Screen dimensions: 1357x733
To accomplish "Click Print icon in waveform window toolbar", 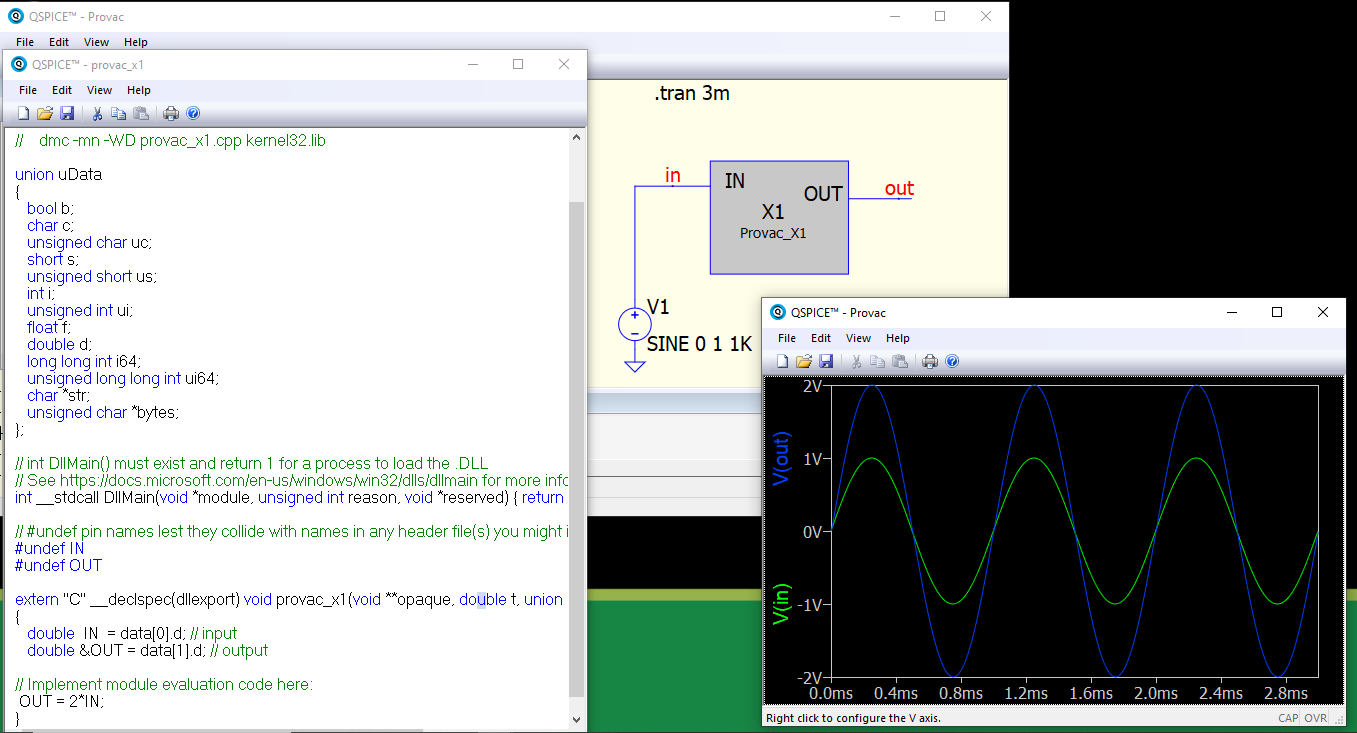I will coord(930,361).
